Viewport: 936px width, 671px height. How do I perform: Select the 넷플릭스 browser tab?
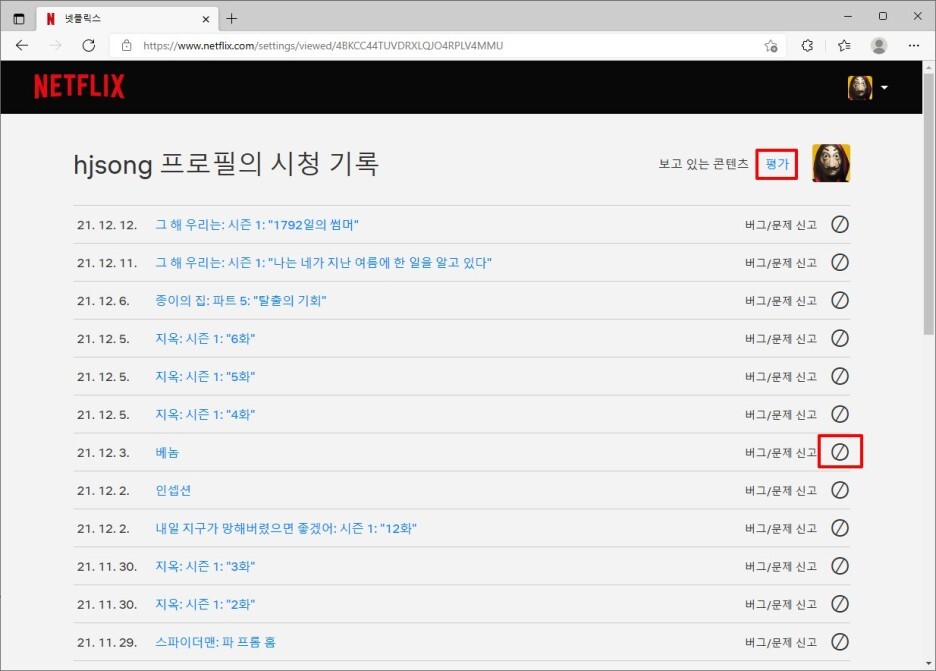(x=125, y=19)
